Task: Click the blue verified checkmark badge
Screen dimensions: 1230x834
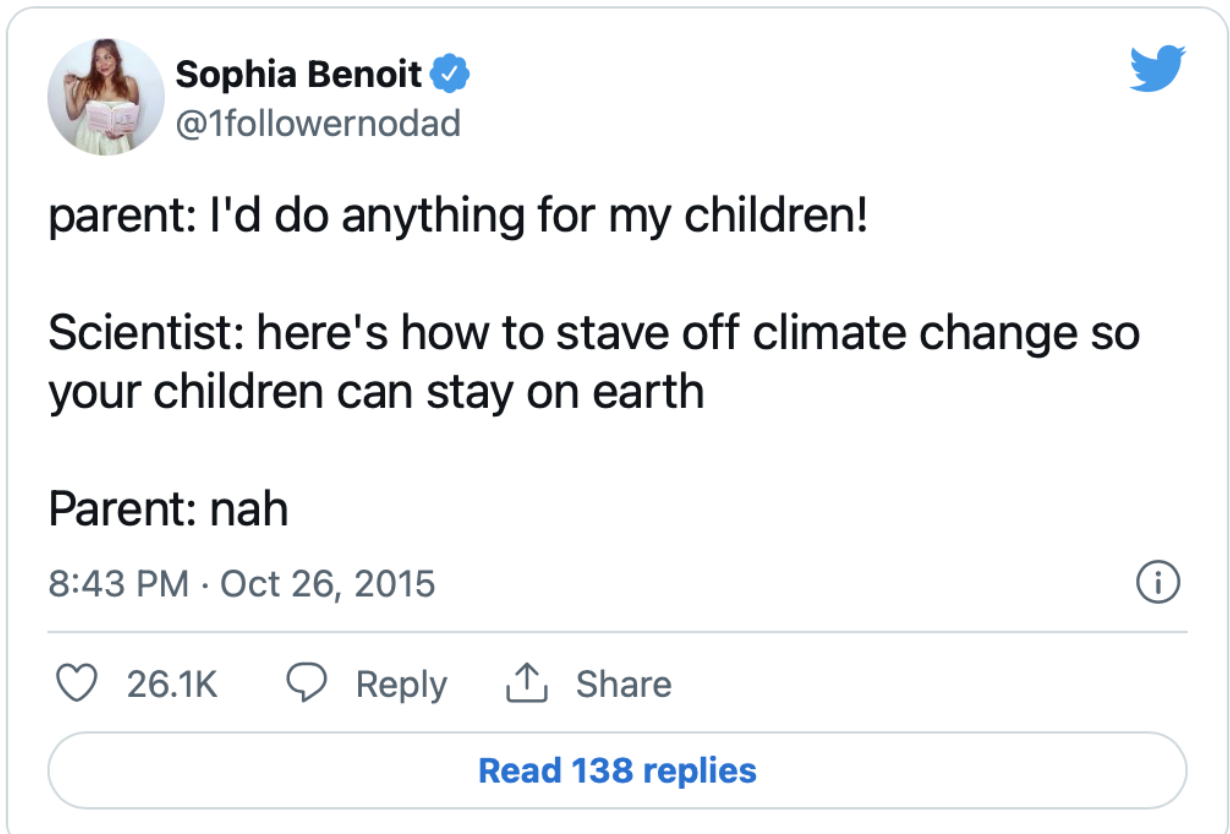Action: point(451,73)
